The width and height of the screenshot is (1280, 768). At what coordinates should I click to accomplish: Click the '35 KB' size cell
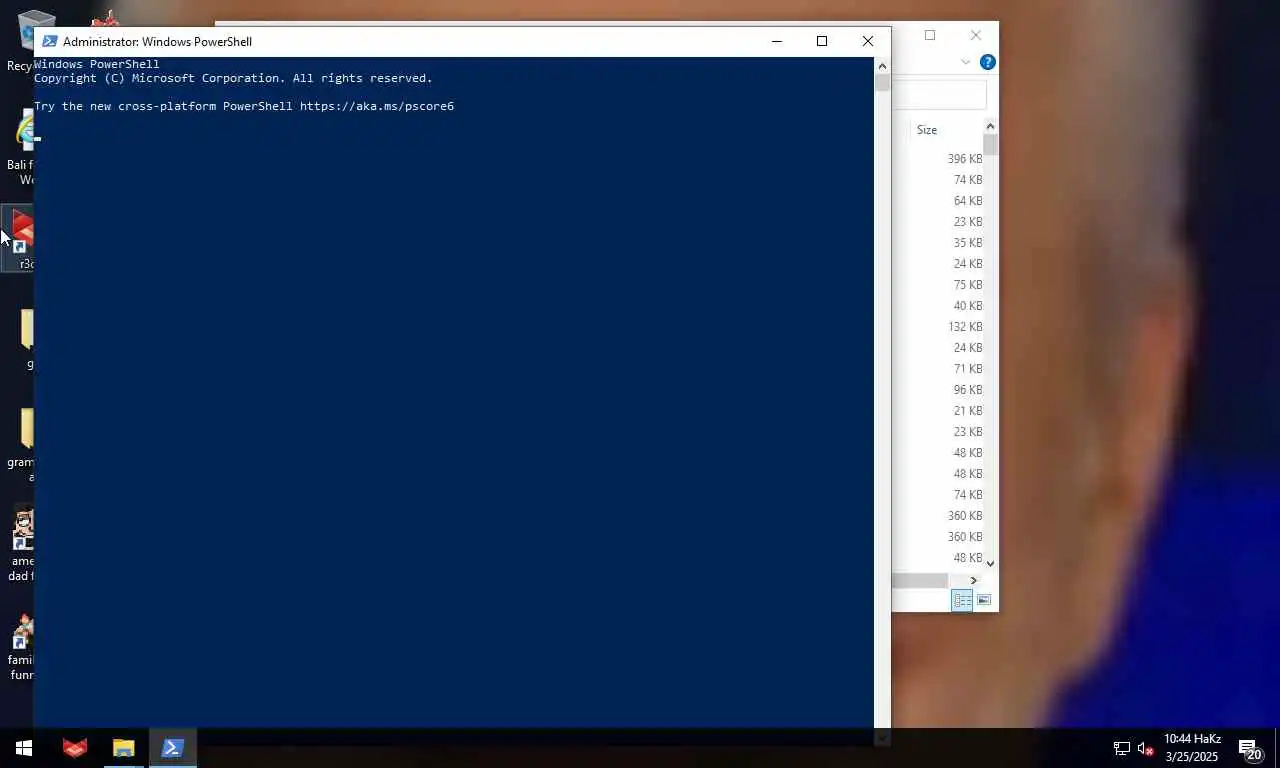(x=968, y=243)
